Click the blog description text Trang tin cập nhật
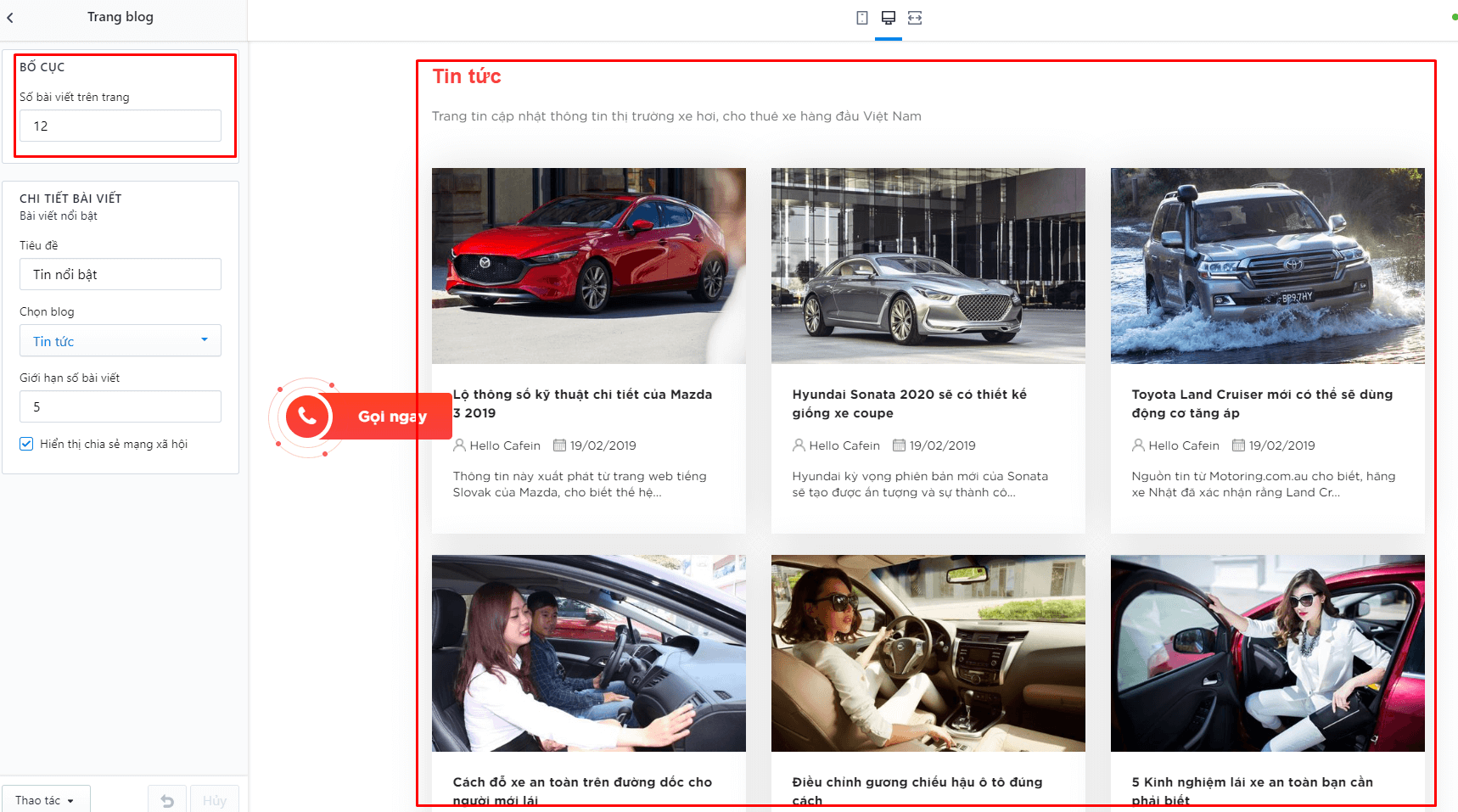This screenshot has height=812, width=1458. click(676, 116)
